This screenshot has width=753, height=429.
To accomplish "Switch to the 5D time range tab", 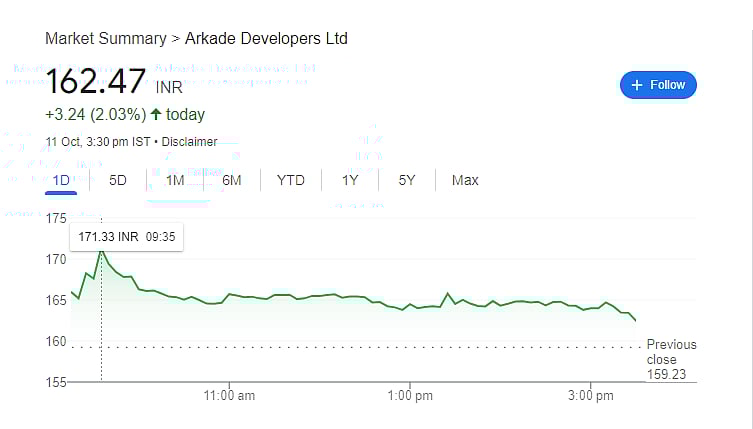I will point(118,180).
